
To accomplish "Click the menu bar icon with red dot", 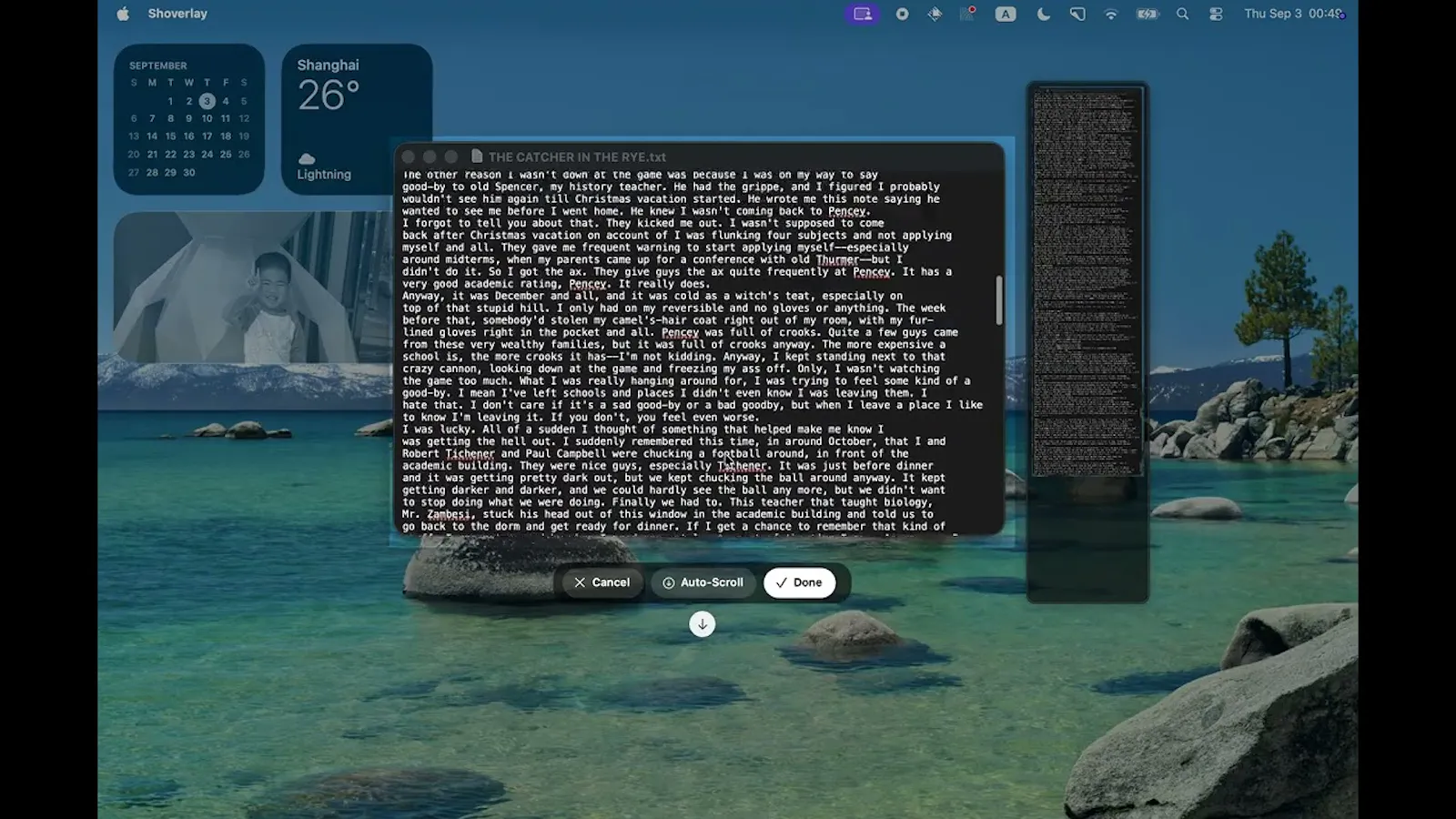I will (x=968, y=14).
